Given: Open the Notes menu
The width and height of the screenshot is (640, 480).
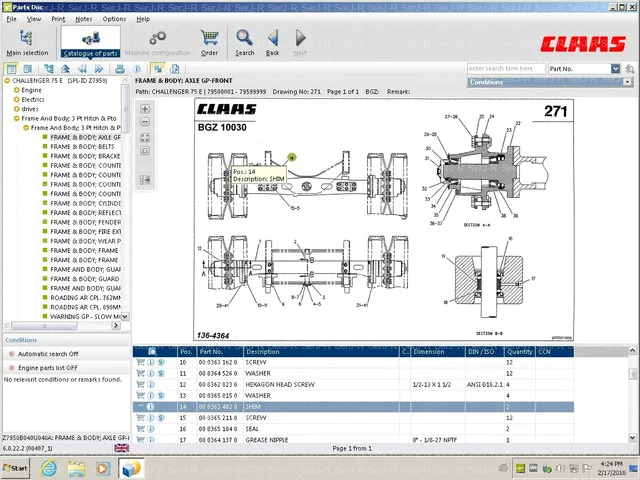Looking at the screenshot, I should click(84, 19).
